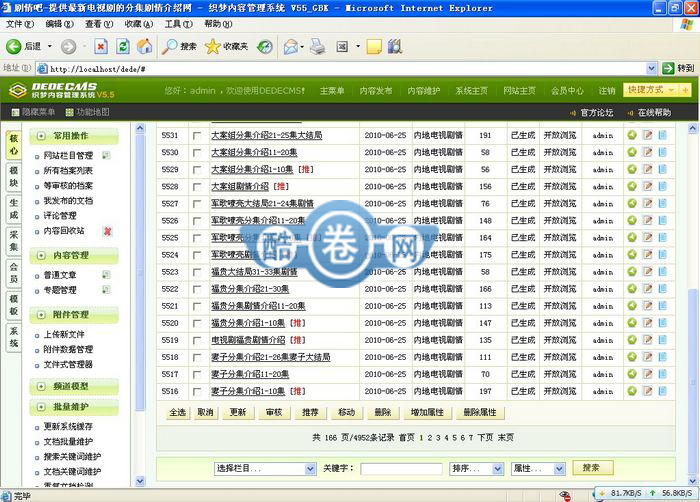
Task: Check the box for row 5528
Action: tap(197, 187)
